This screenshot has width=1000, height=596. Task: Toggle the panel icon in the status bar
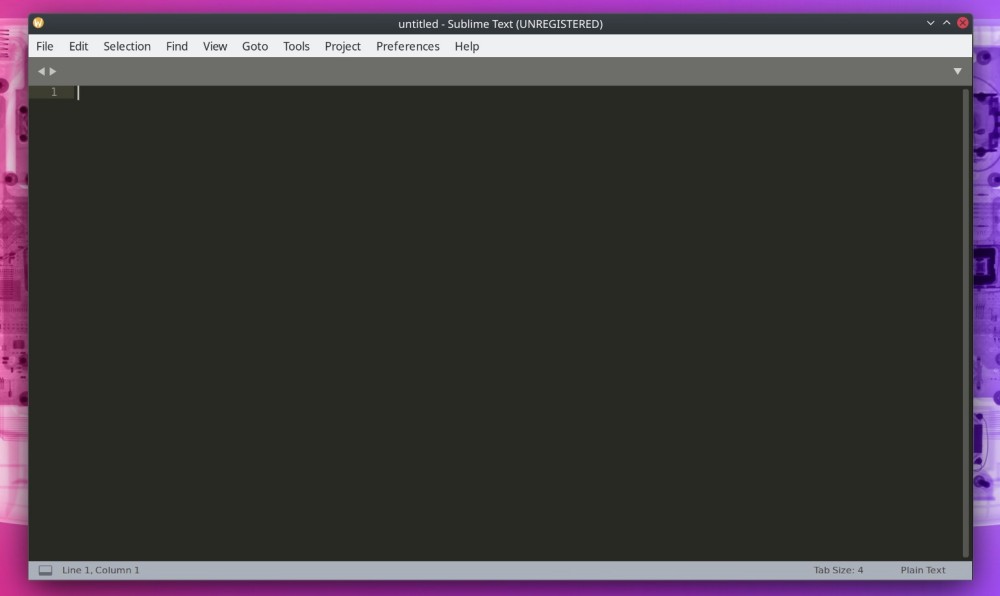[x=45, y=569]
